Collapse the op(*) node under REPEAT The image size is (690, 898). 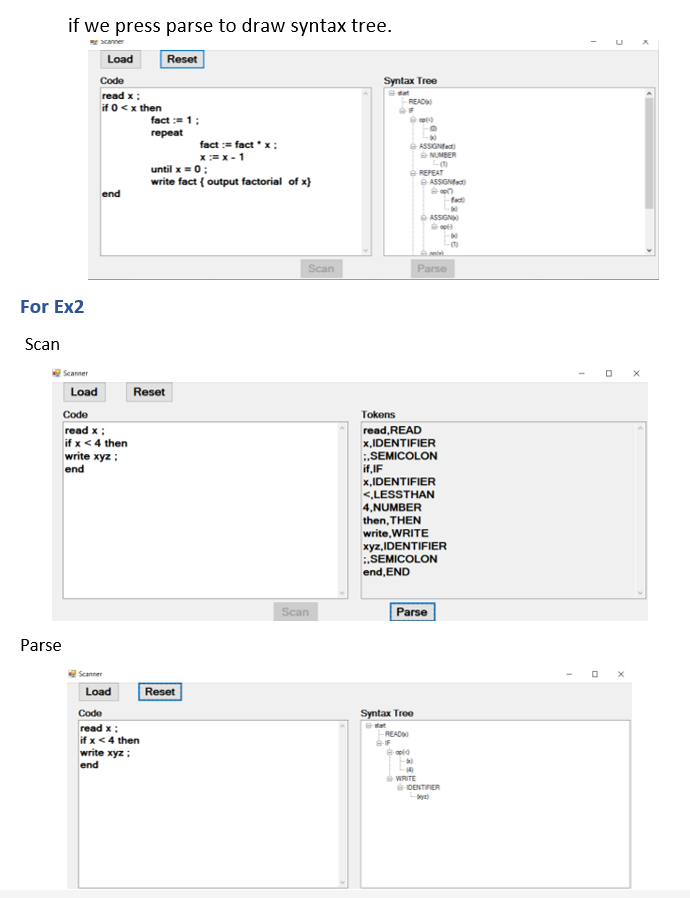434,191
